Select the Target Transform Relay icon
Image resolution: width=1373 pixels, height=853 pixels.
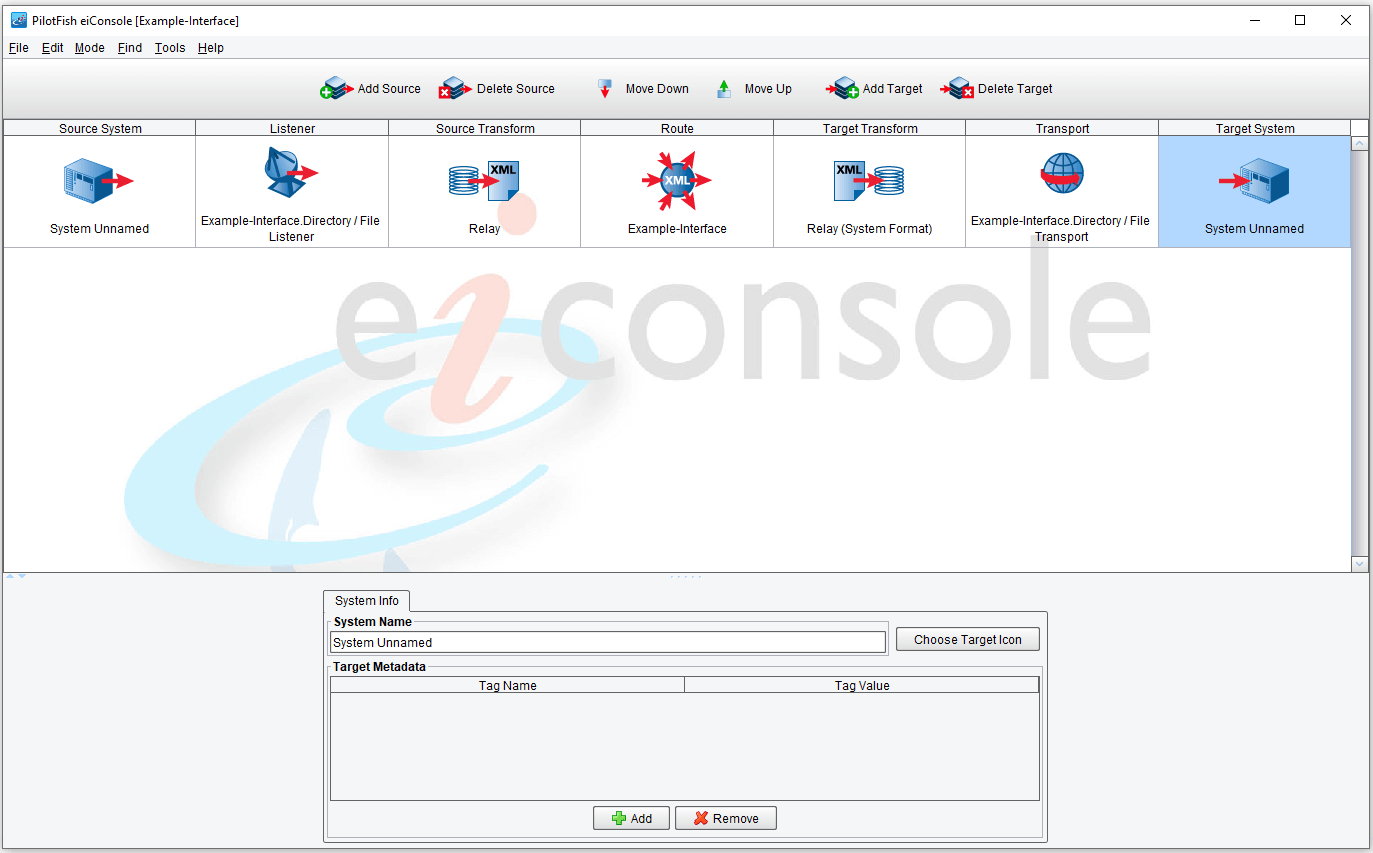point(869,180)
